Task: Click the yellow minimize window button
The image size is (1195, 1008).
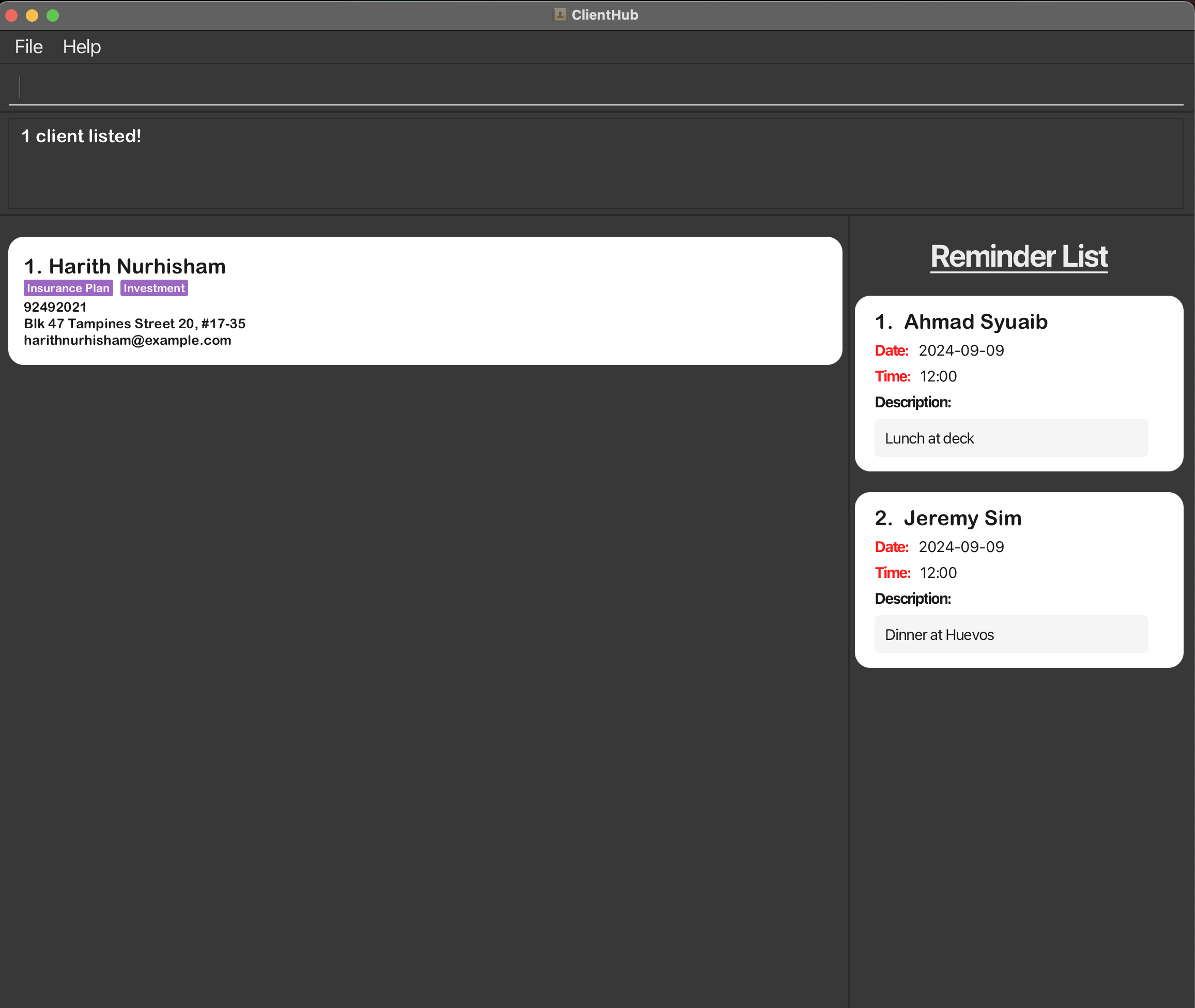Action: 32,16
